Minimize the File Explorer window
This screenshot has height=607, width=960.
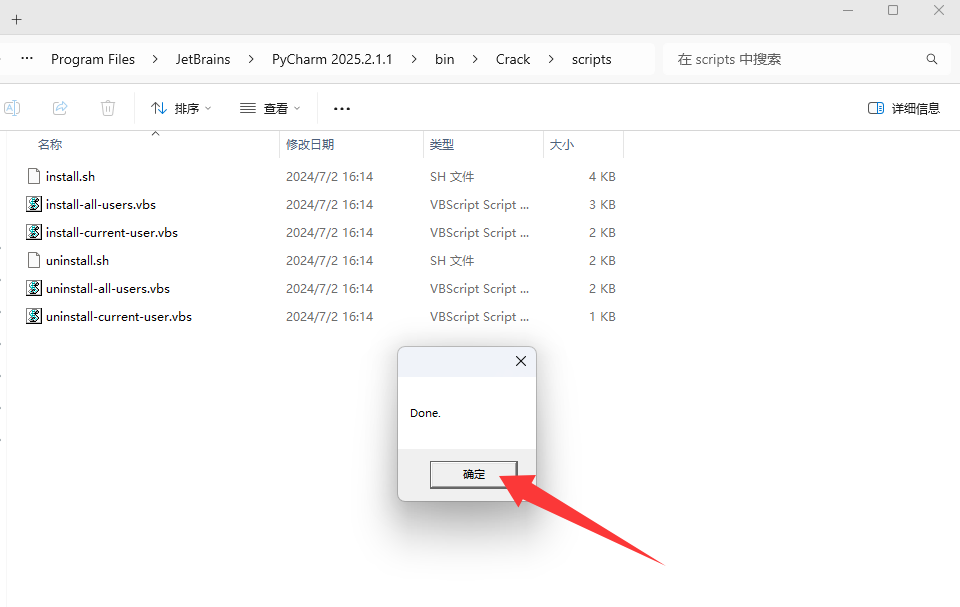tap(848, 10)
